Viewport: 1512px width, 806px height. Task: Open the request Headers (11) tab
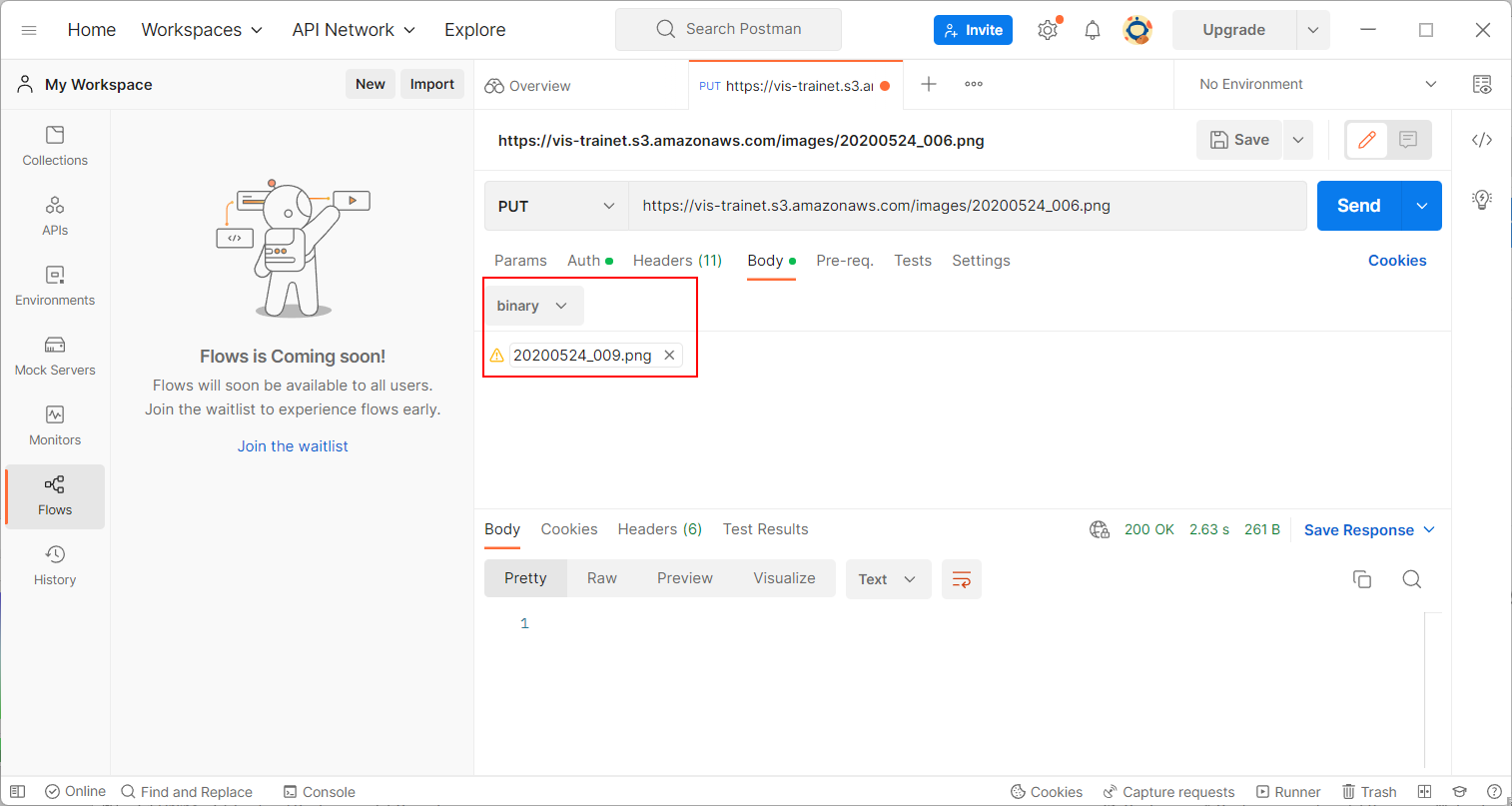[x=677, y=261]
